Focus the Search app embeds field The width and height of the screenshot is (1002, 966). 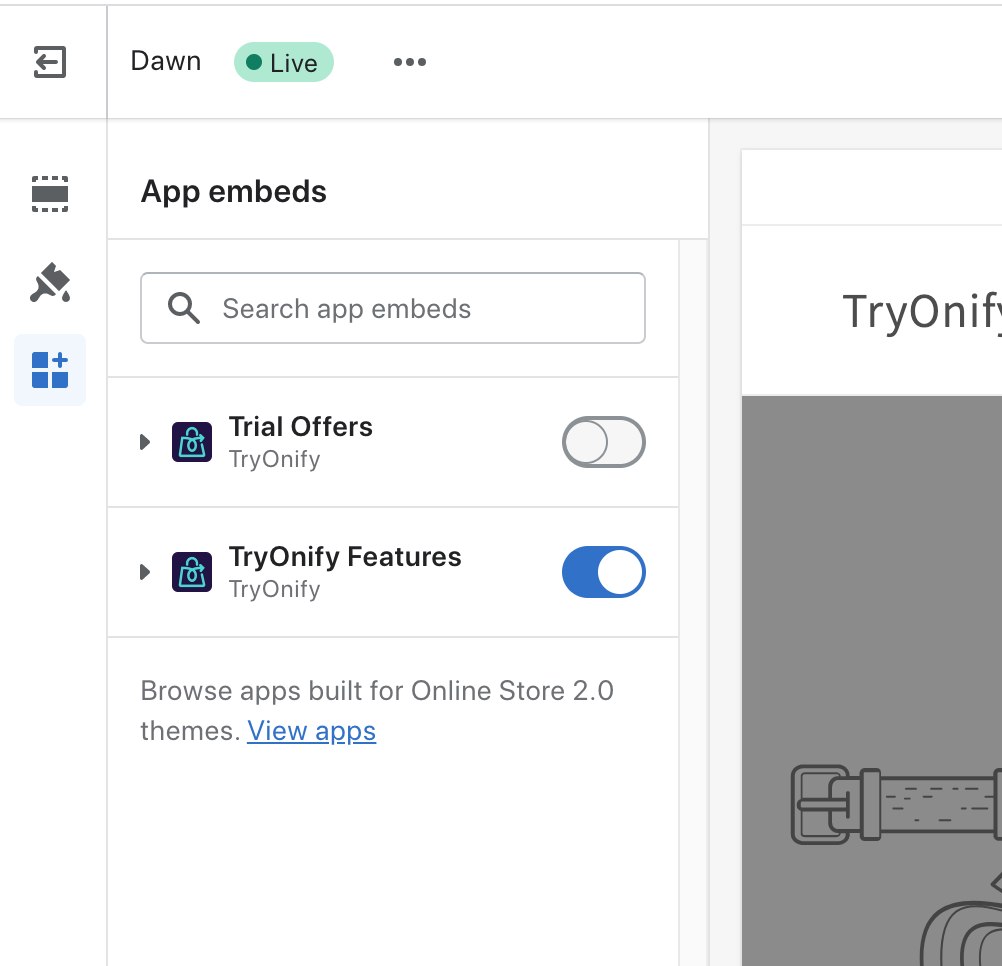[x=393, y=308]
